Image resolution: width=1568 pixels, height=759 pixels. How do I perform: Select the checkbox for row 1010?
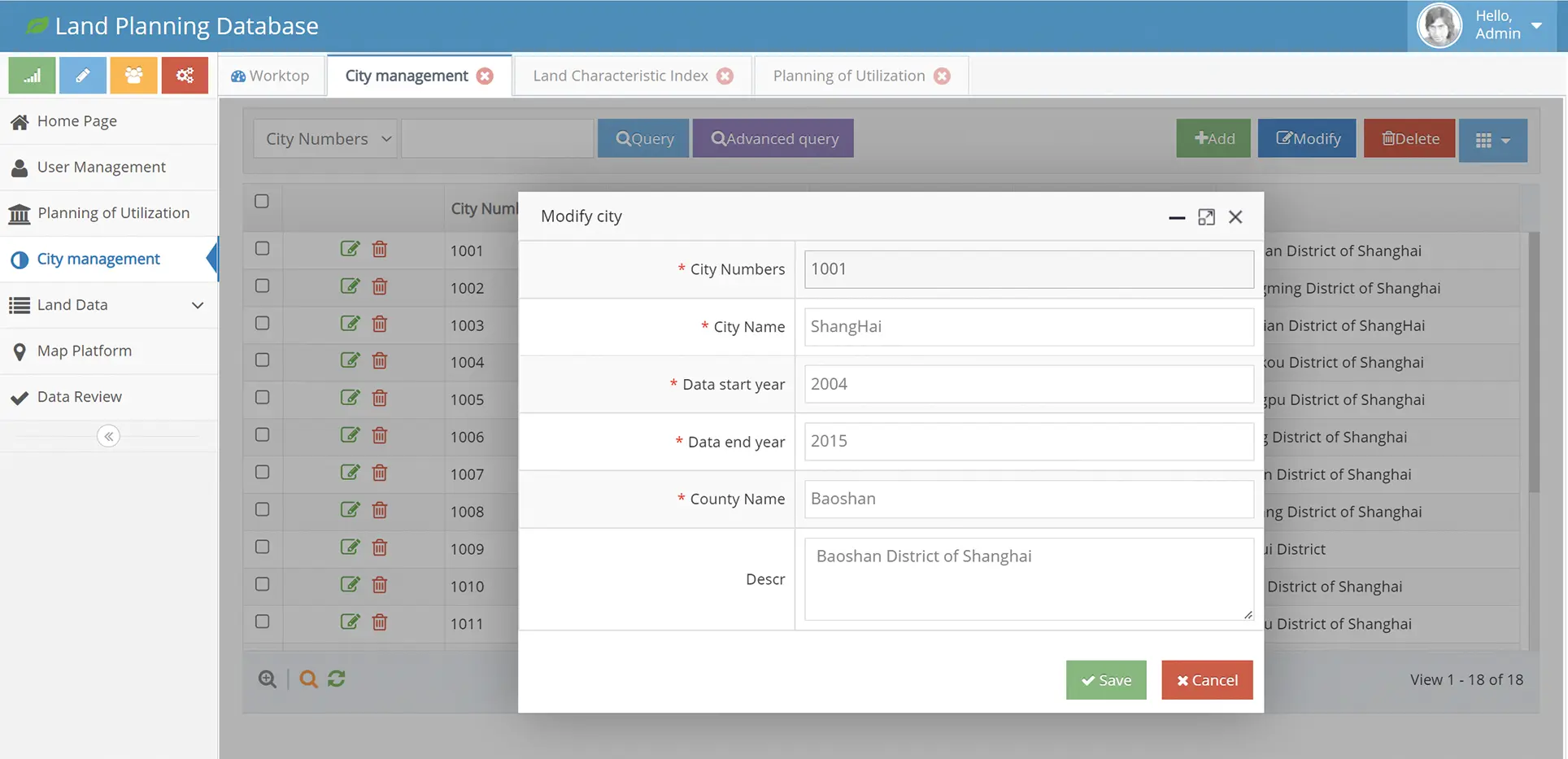262,584
